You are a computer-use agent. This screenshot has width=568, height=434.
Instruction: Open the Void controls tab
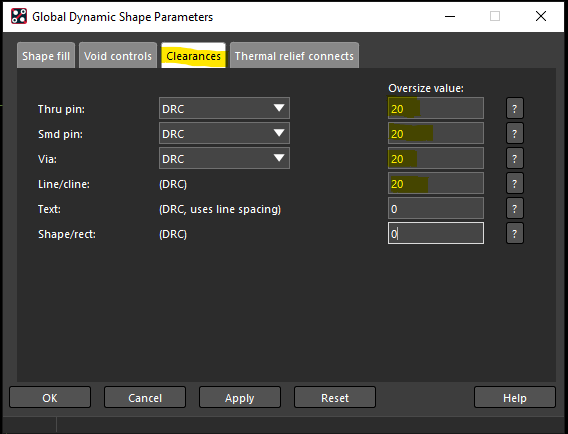[x=118, y=56]
